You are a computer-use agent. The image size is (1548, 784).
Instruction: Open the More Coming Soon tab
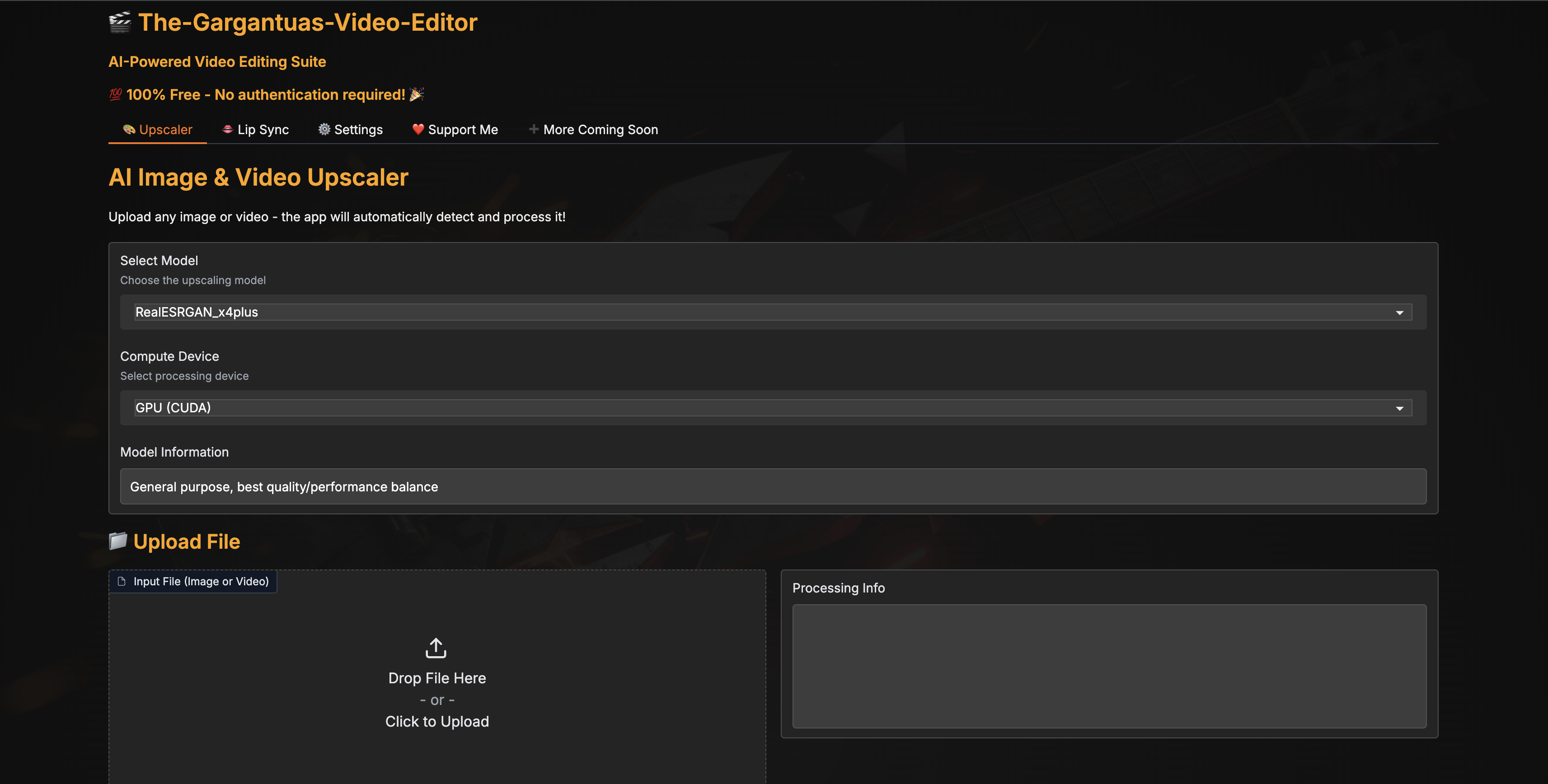pyautogui.click(x=593, y=130)
